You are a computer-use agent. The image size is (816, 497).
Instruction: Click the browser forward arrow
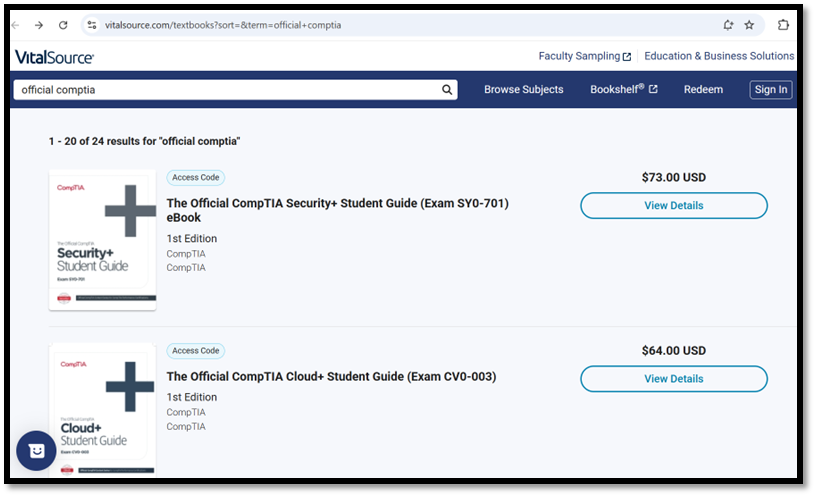point(39,25)
